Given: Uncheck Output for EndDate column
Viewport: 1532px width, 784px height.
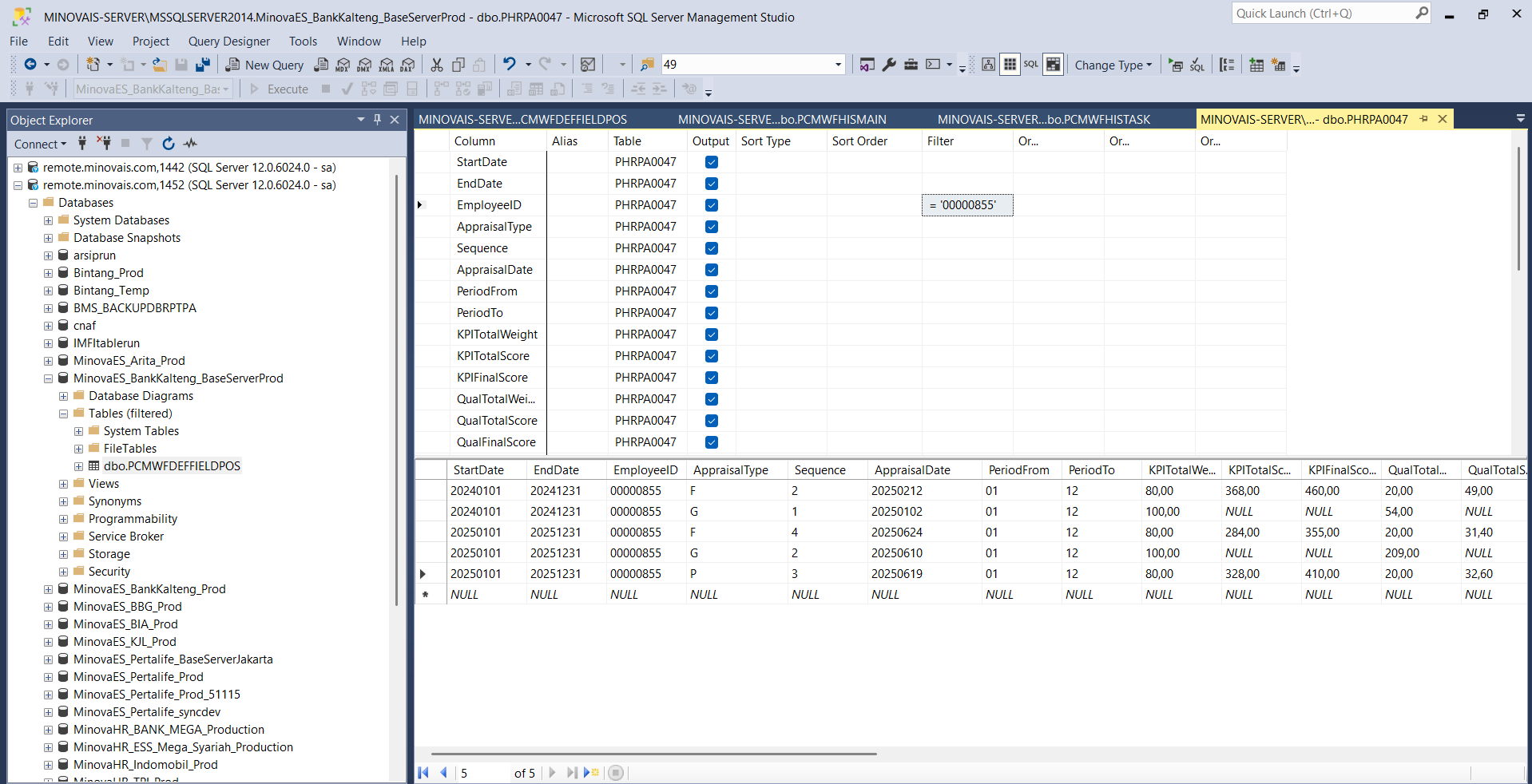Looking at the screenshot, I should click(712, 184).
